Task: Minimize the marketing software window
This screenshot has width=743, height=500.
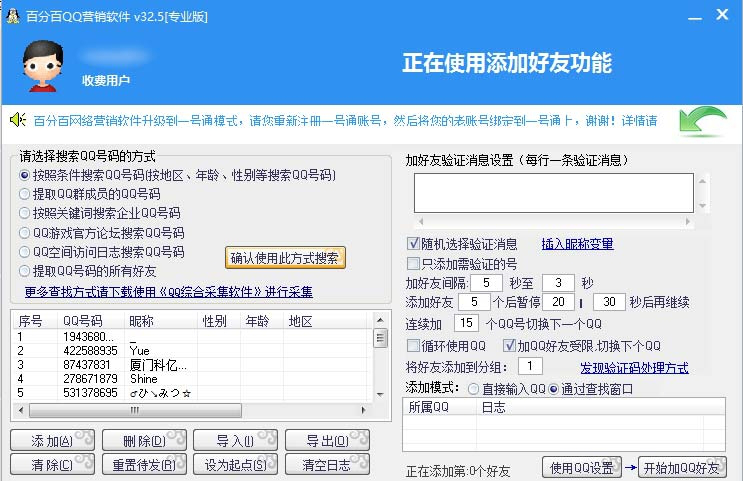Action: [695, 17]
